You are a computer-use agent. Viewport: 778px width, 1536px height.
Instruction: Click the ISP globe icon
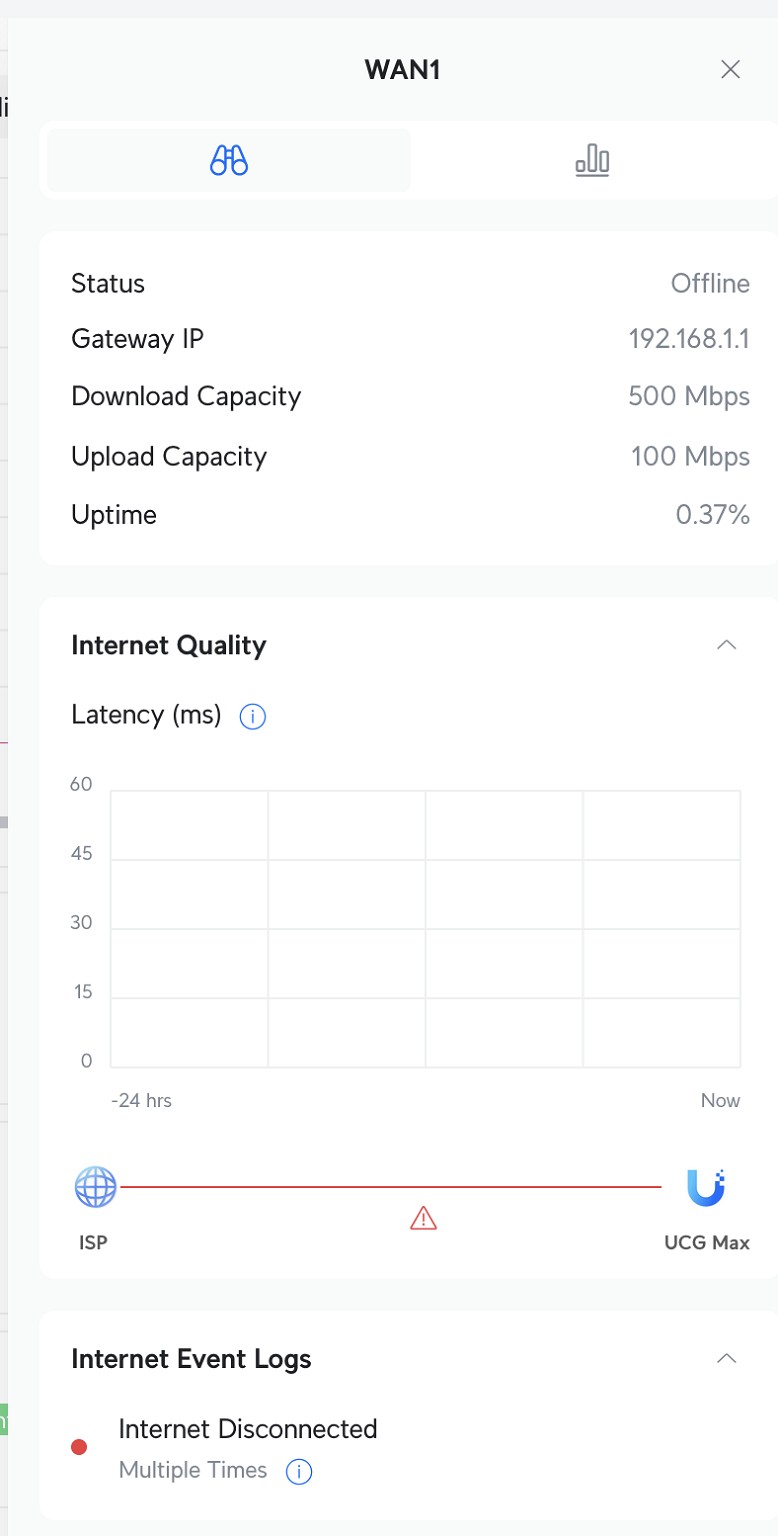(95, 1187)
